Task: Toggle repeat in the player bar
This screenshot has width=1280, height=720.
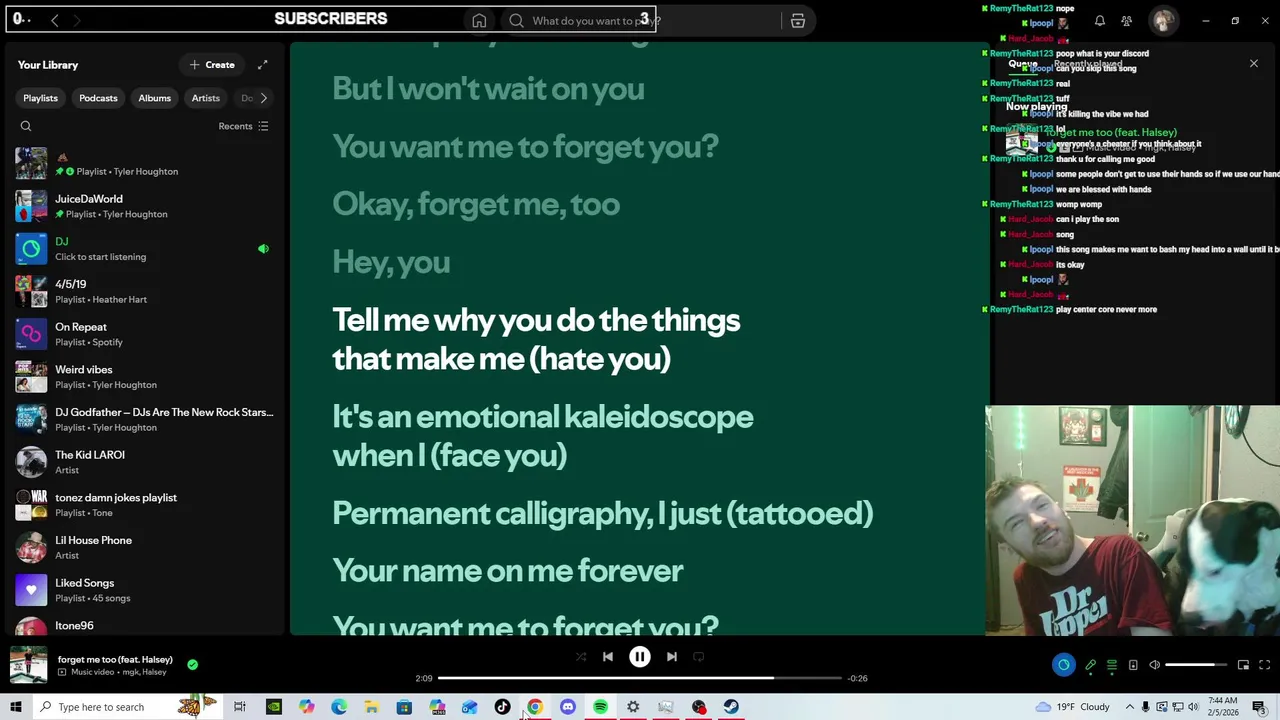Action: click(699, 657)
